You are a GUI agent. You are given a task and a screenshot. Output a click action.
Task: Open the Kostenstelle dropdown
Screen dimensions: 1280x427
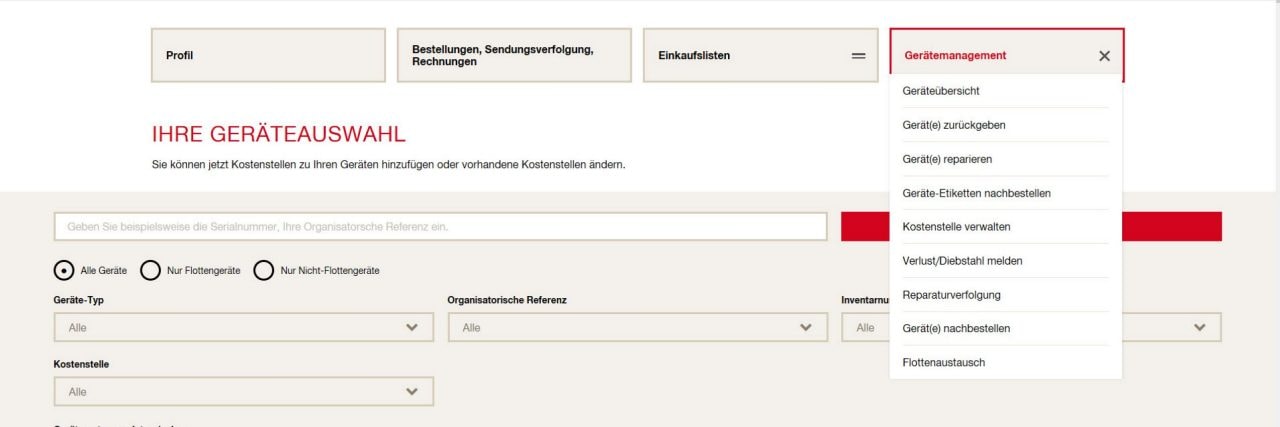click(x=243, y=392)
